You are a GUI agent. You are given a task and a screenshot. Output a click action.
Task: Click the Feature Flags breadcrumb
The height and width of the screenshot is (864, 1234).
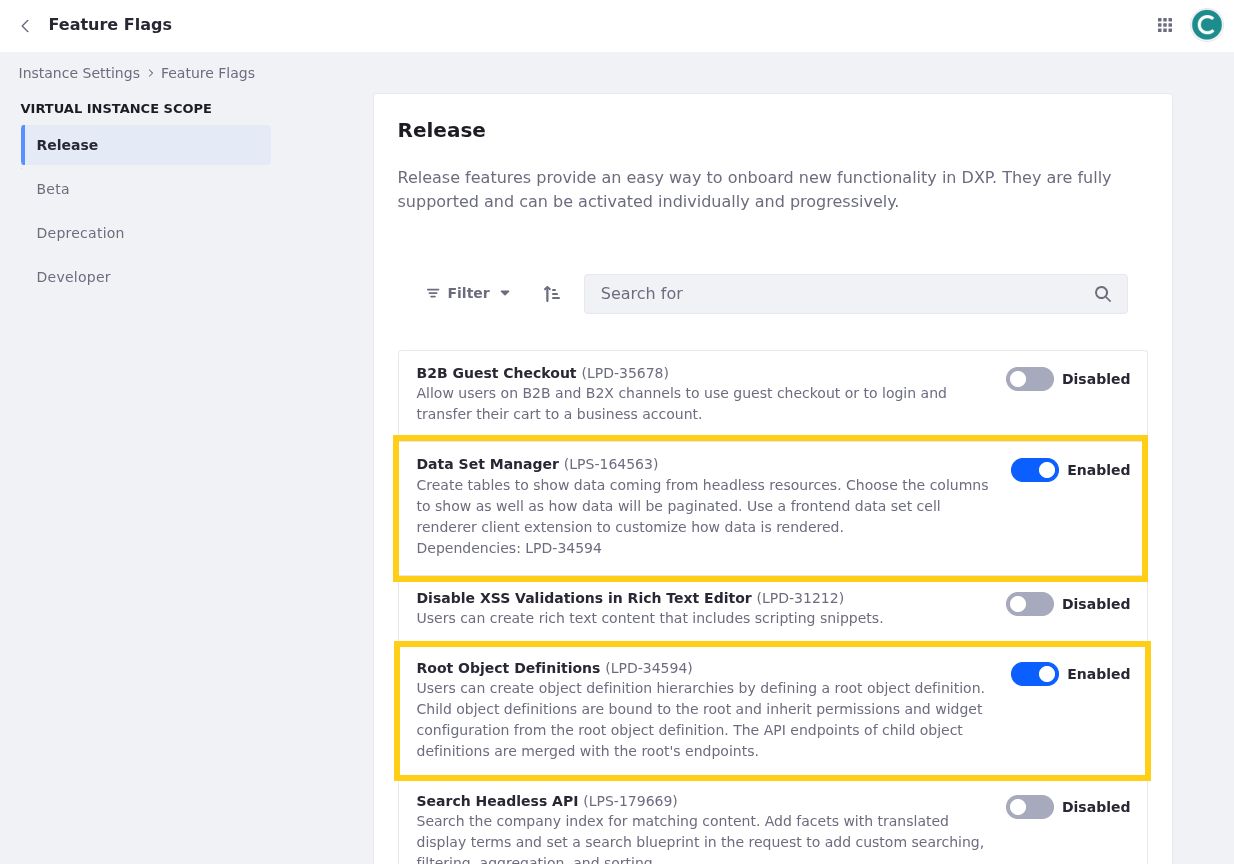[208, 73]
